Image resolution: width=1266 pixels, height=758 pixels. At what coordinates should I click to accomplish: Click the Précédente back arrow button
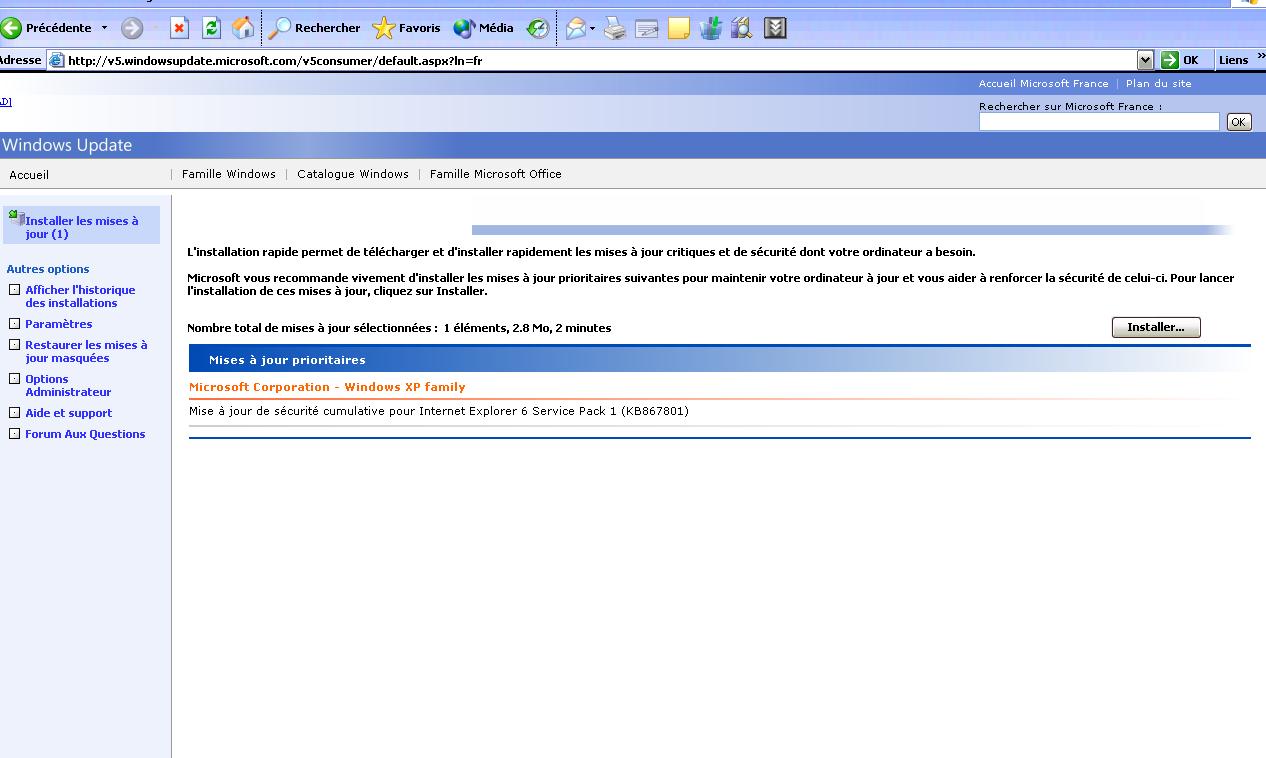pyautogui.click(x=46, y=28)
